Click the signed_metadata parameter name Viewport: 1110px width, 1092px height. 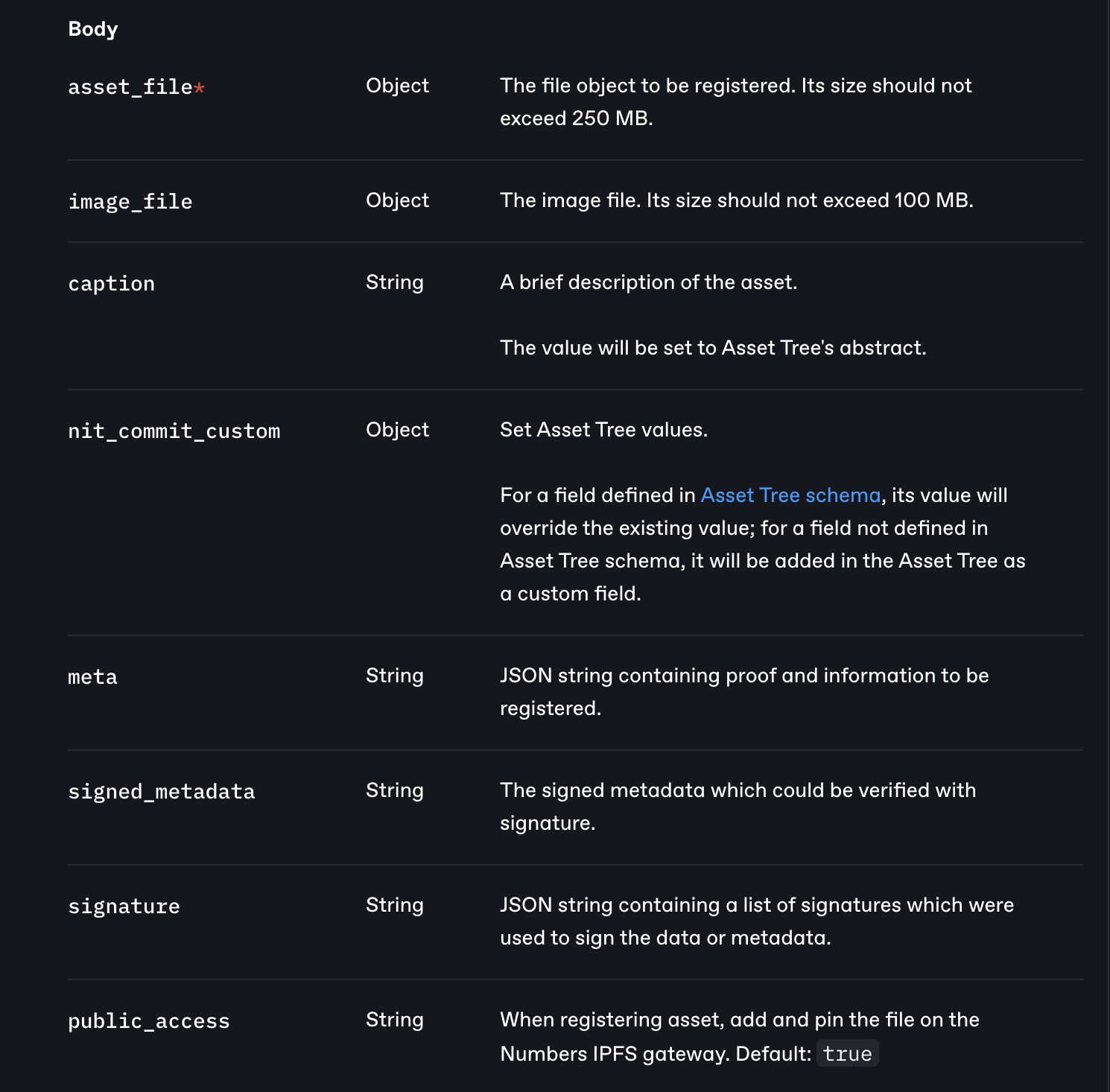[x=162, y=792]
